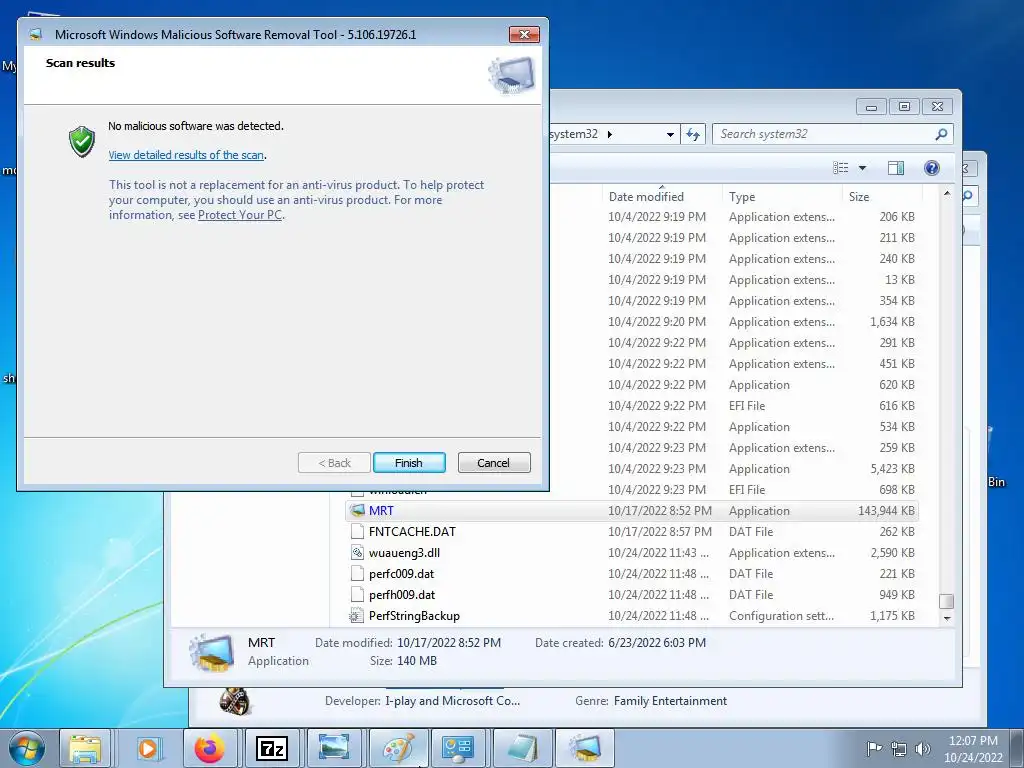Click Show desktop button at taskbar end
Image resolution: width=1024 pixels, height=768 pixels.
tap(1017, 748)
